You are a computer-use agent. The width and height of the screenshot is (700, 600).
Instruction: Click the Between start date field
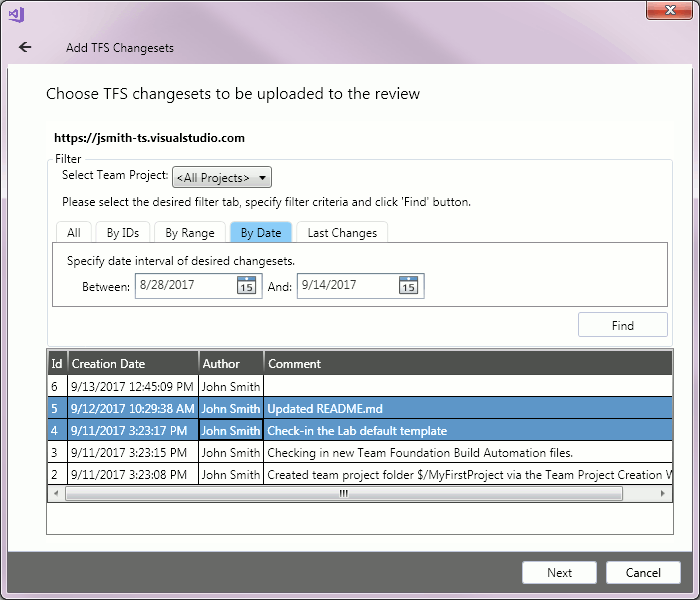coord(185,286)
